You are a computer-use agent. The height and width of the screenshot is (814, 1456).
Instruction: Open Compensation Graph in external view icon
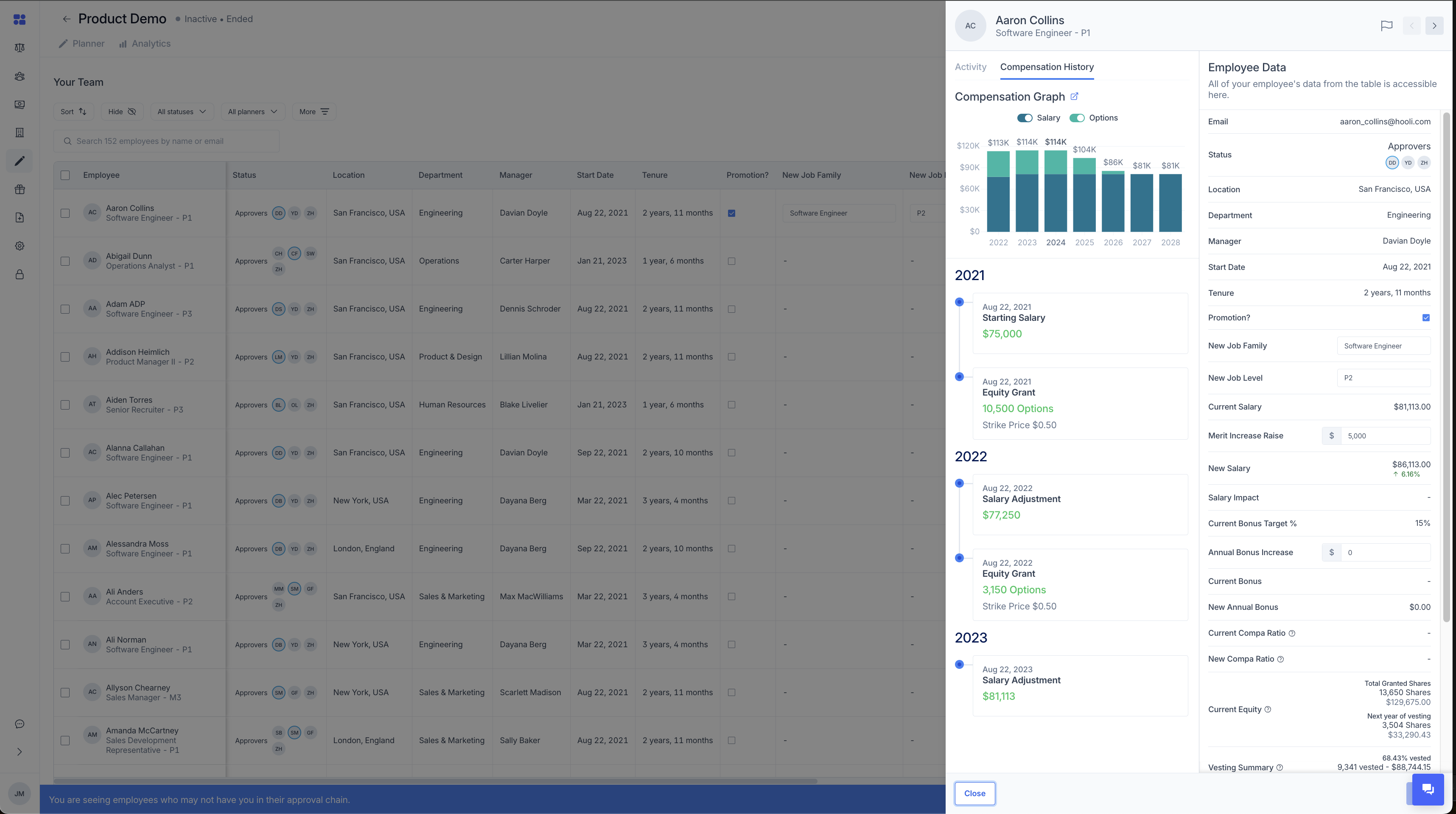point(1075,96)
